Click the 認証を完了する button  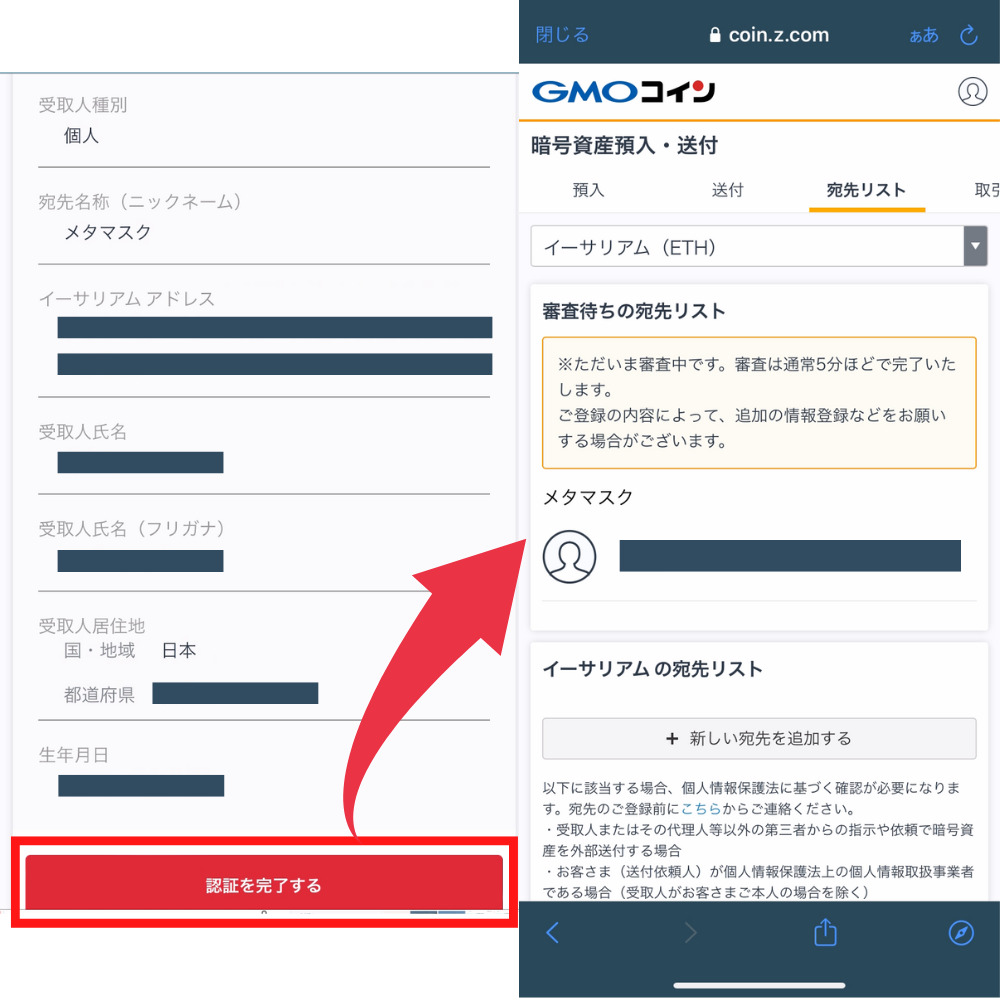[264, 884]
